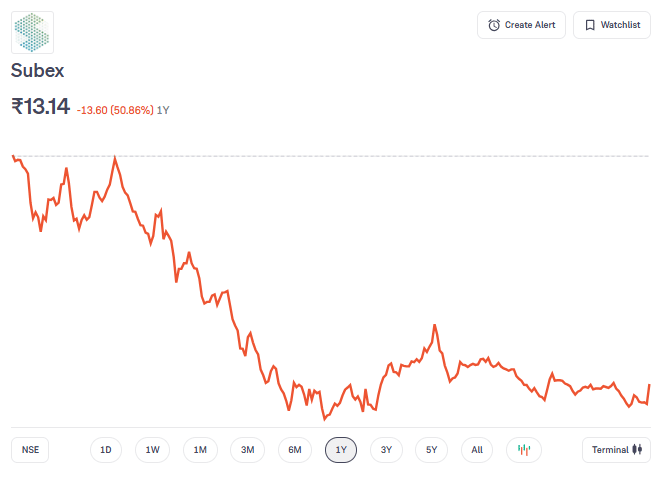
Task: Select the 1M time range
Action: (200, 450)
